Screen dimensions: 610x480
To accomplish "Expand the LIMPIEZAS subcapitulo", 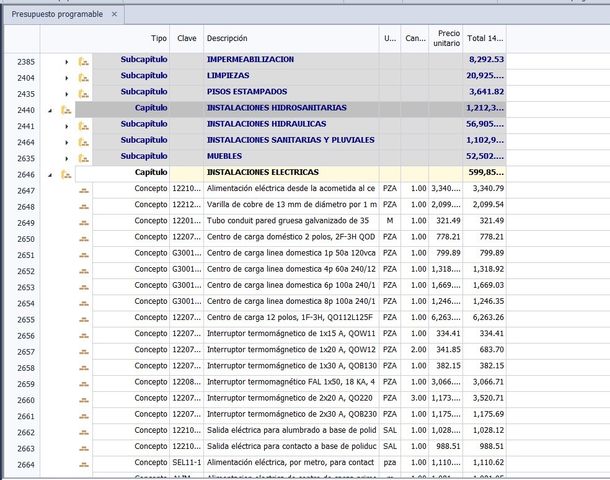I will pyautogui.click(x=67, y=78).
